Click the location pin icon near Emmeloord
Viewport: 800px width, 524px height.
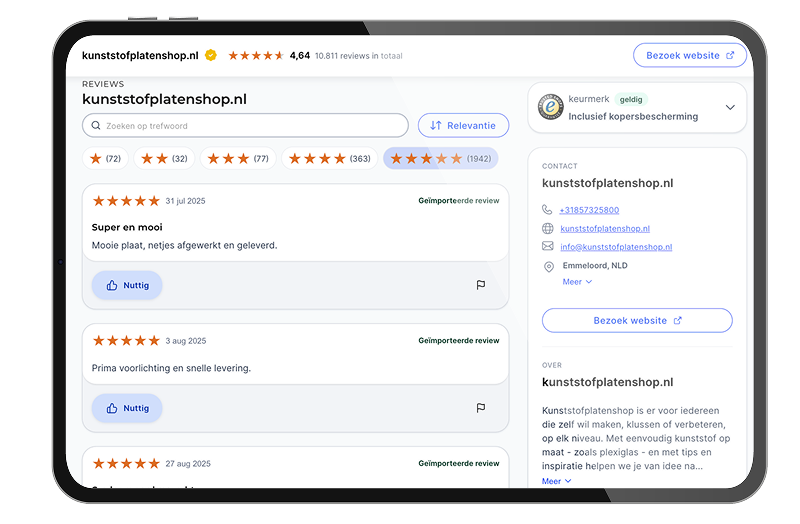548,266
